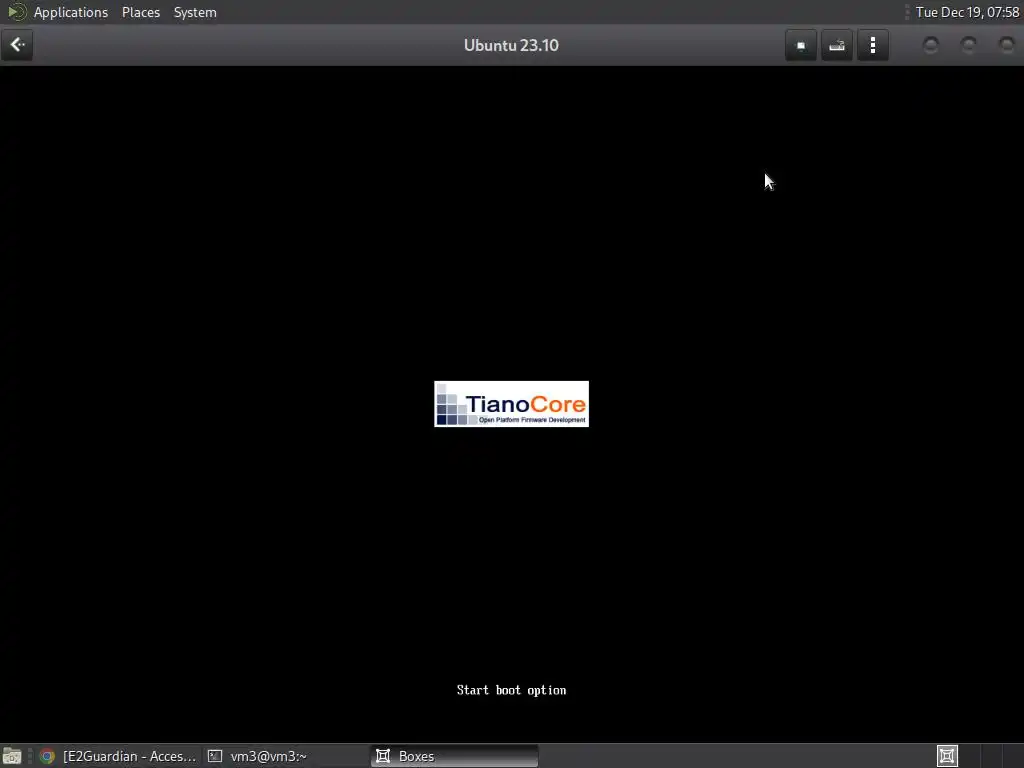Click the MATE logo icon in top panel
The height and width of the screenshot is (768, 1024).
click(x=16, y=12)
